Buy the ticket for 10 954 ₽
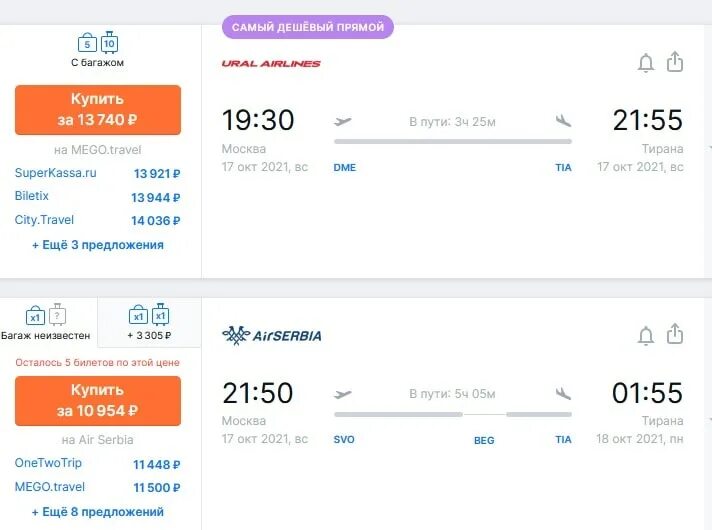The height and width of the screenshot is (530, 712). 98,401
